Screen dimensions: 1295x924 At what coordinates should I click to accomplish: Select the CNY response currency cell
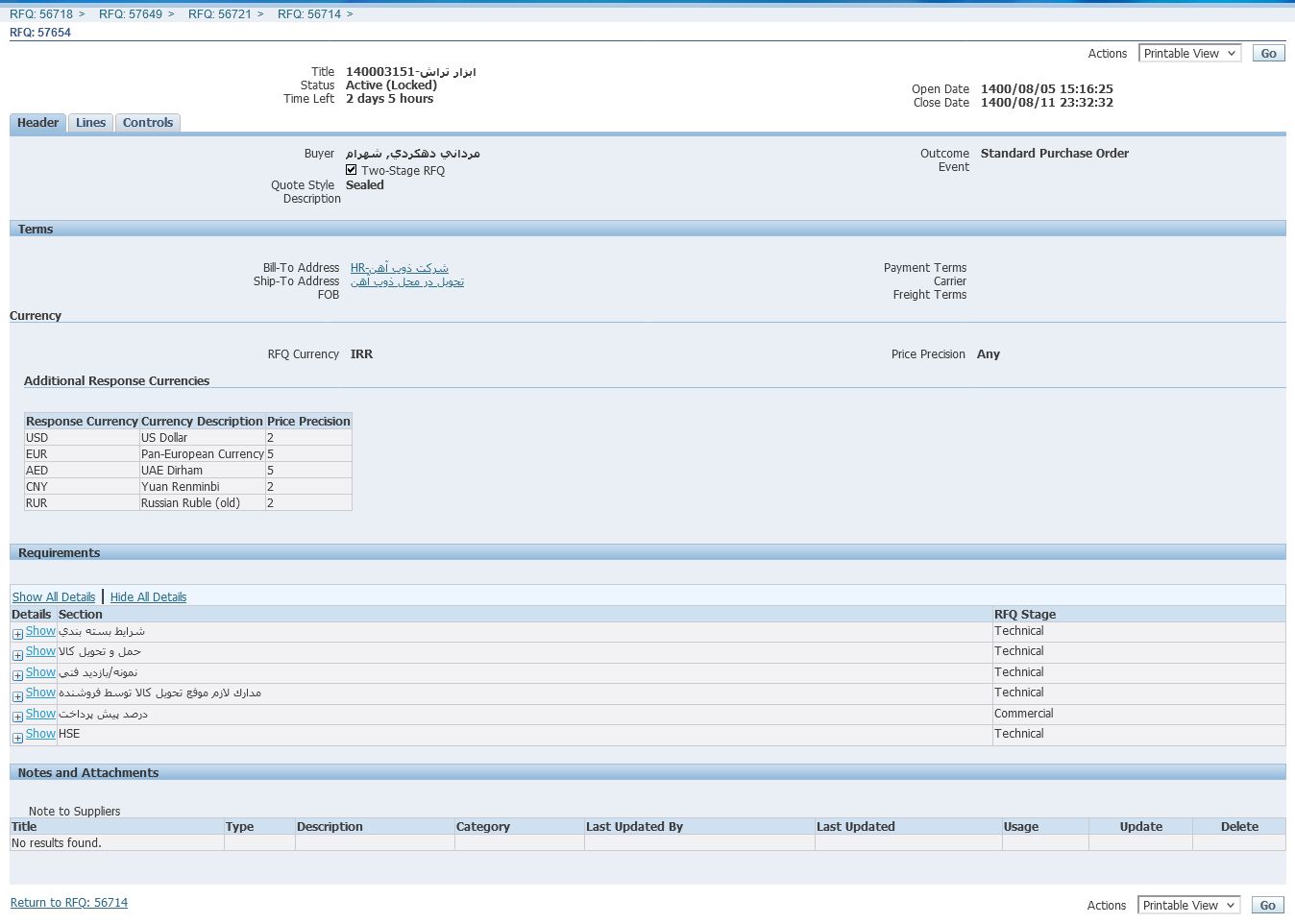[x=82, y=487]
